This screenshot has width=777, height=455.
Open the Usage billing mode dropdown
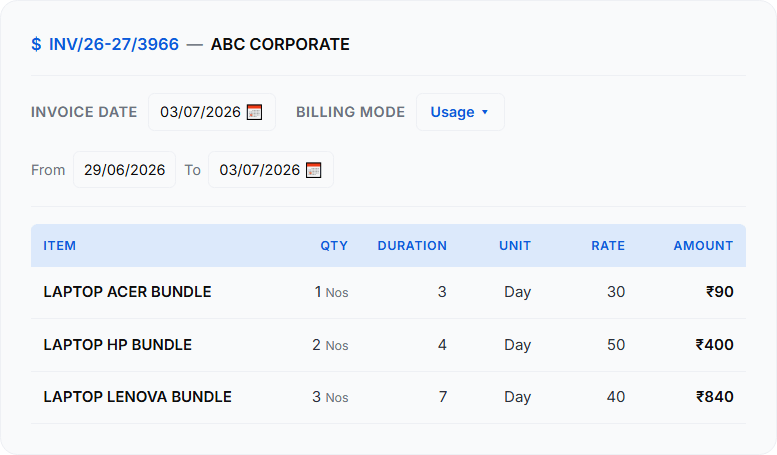pos(460,112)
